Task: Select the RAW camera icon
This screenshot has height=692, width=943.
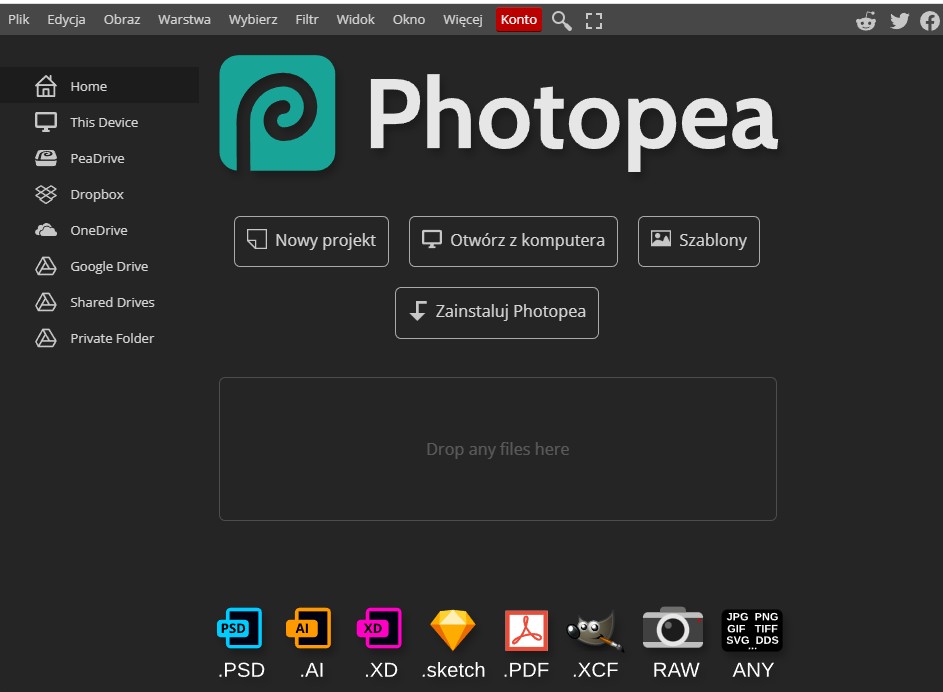Action: [673, 628]
